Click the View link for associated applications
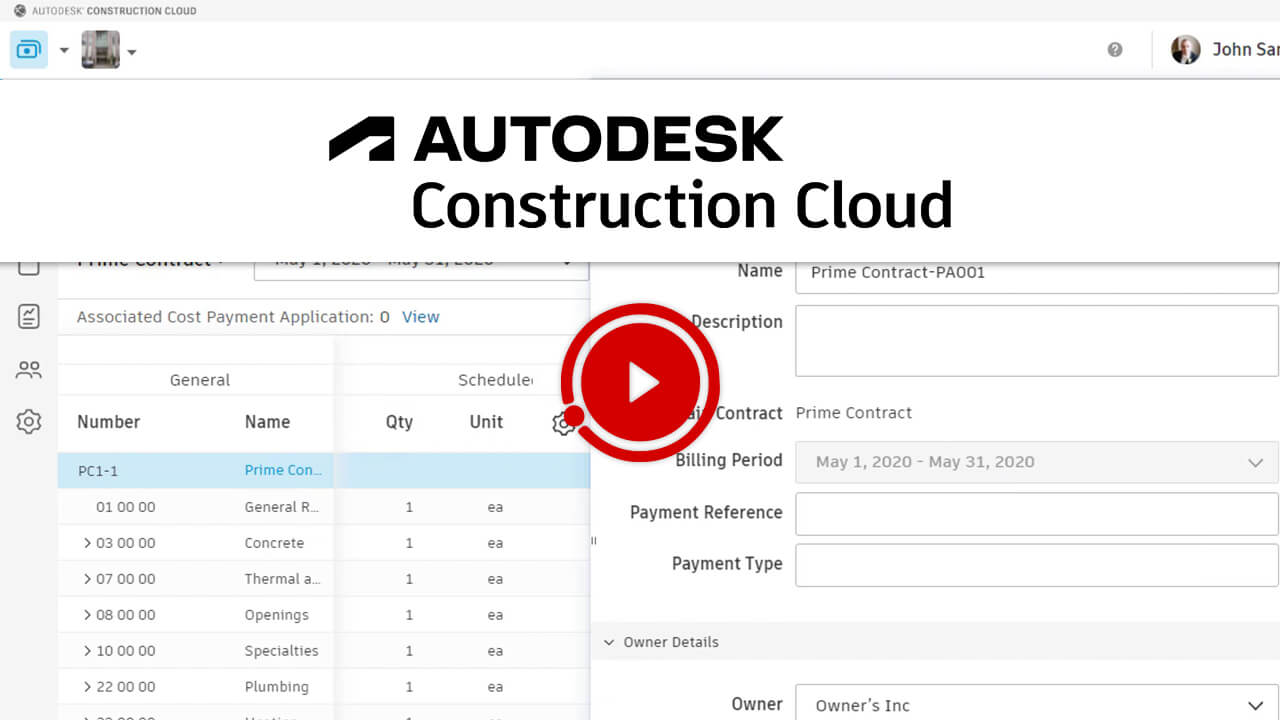This screenshot has height=720, width=1280. click(420, 317)
